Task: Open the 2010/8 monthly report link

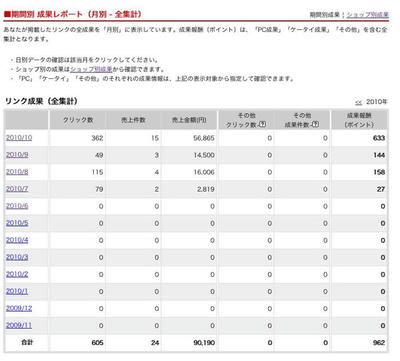Action: coord(17,172)
